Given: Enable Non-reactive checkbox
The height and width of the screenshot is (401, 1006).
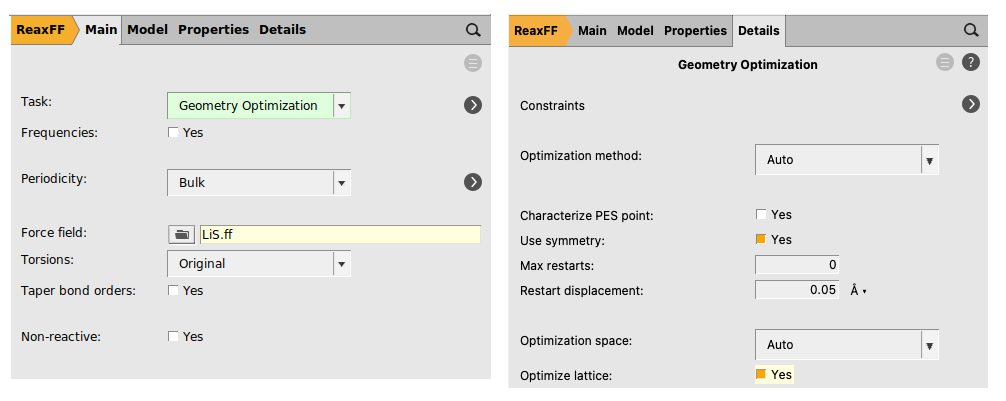Looking at the screenshot, I should tap(173, 336).
